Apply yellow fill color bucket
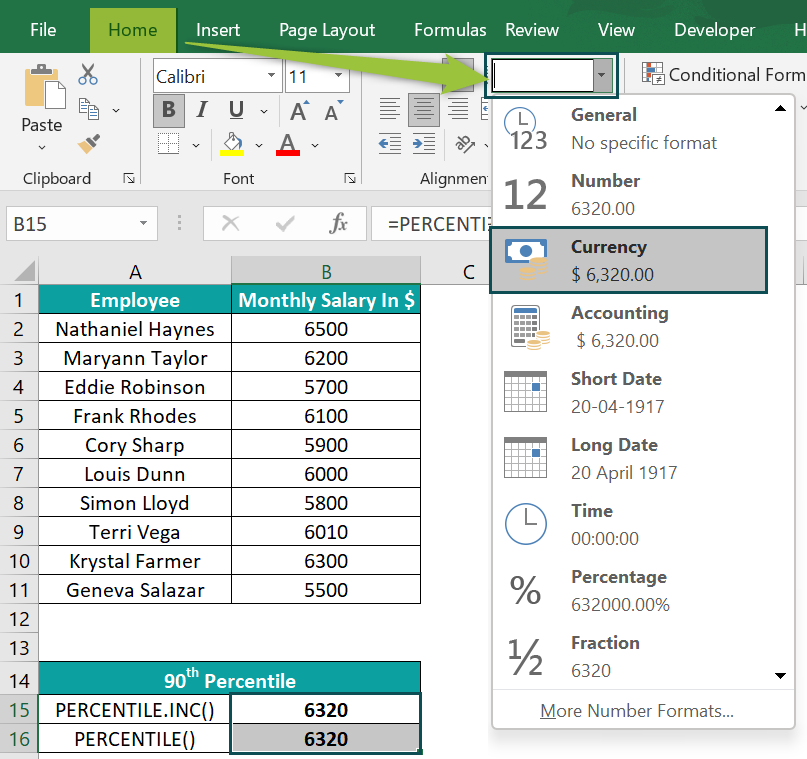This screenshot has width=807, height=759. coord(232,144)
